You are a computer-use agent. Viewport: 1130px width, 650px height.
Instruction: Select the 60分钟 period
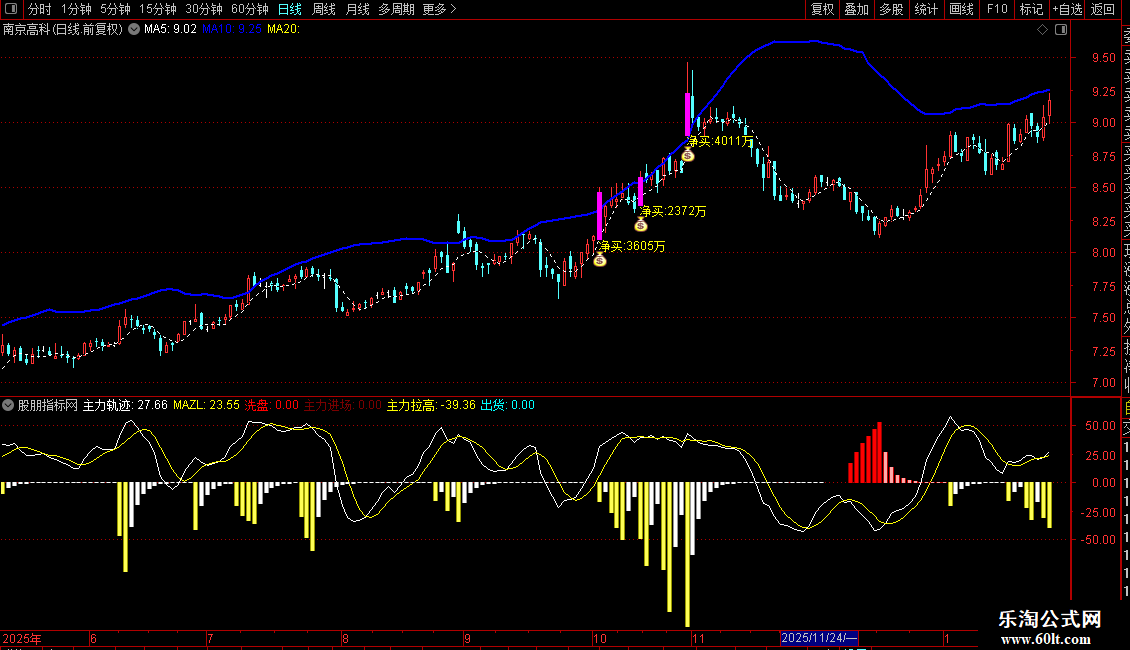(250, 9)
